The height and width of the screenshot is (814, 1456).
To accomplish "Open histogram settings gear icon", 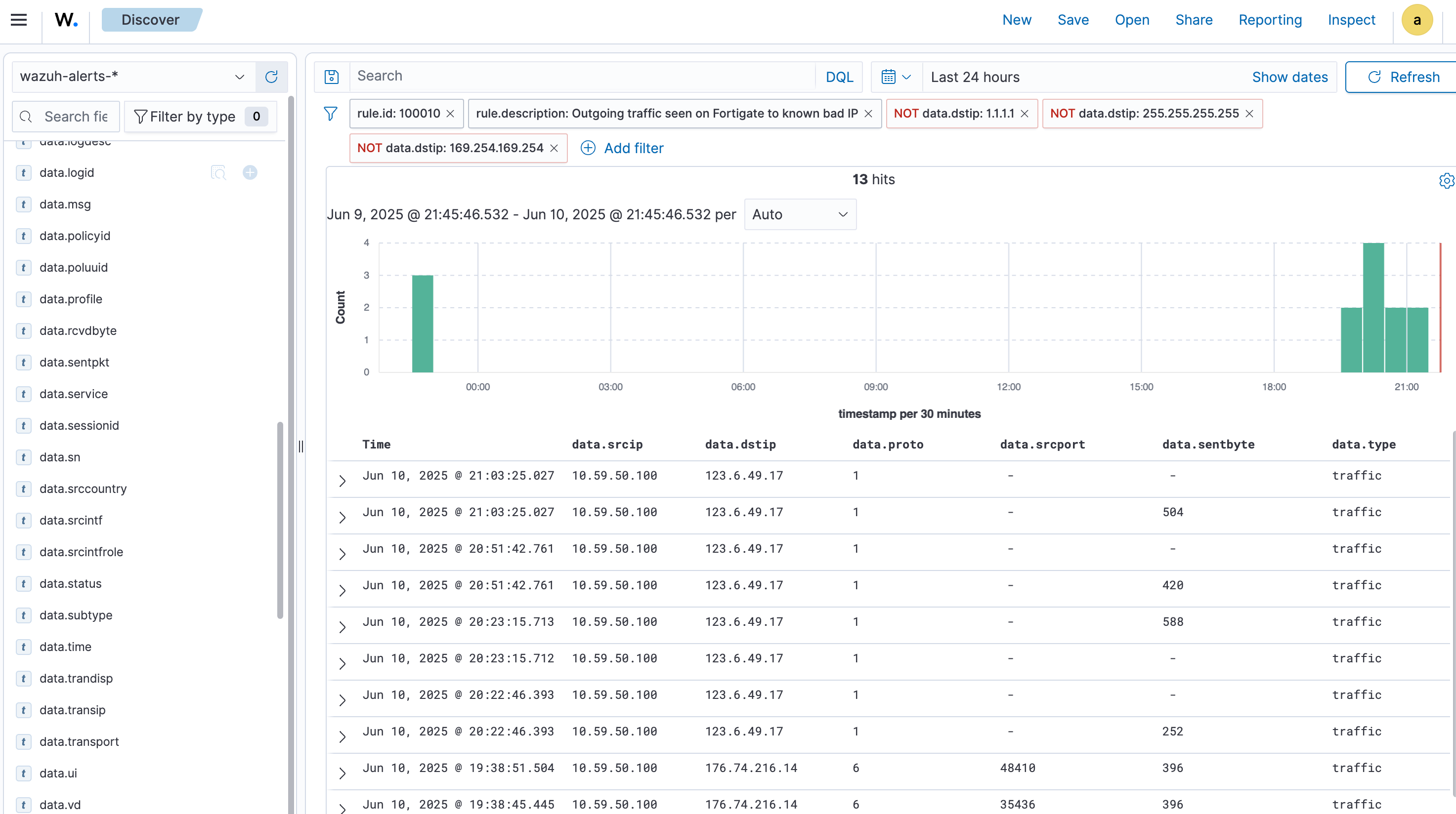I will [x=1446, y=181].
